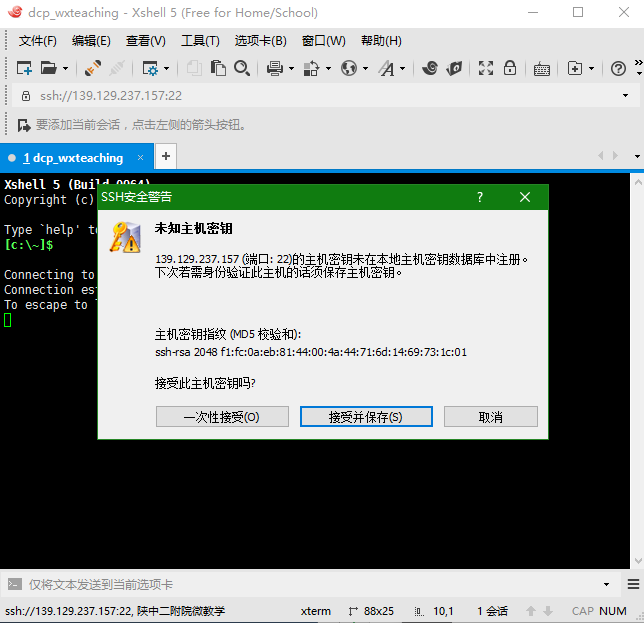644x623 pixels.
Task: Launch Xftp via swirl icon
Action: 430,68
